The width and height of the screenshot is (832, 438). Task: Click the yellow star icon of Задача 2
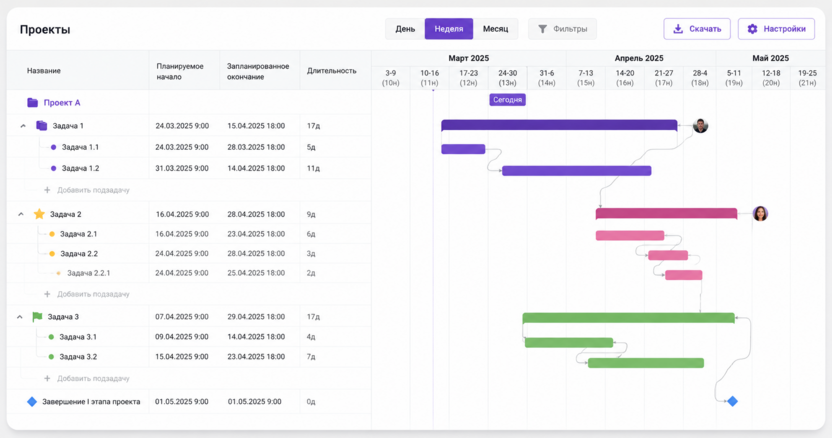tap(39, 214)
